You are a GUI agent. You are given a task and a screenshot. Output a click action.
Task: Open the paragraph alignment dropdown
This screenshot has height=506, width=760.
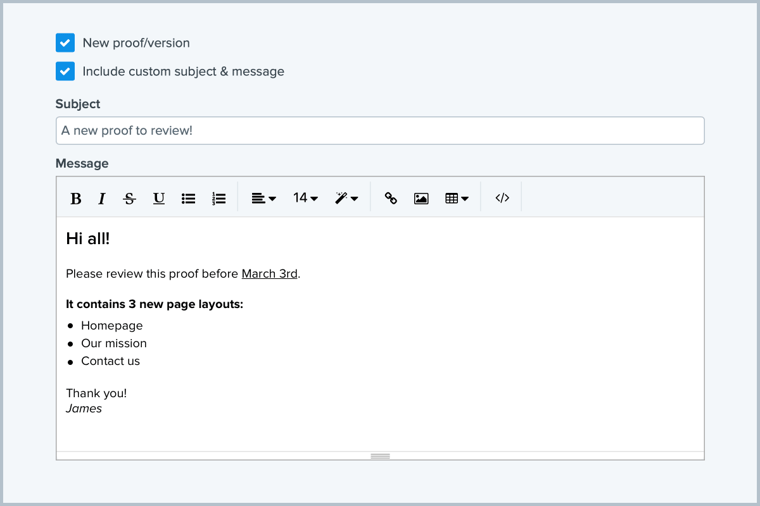tap(263, 198)
